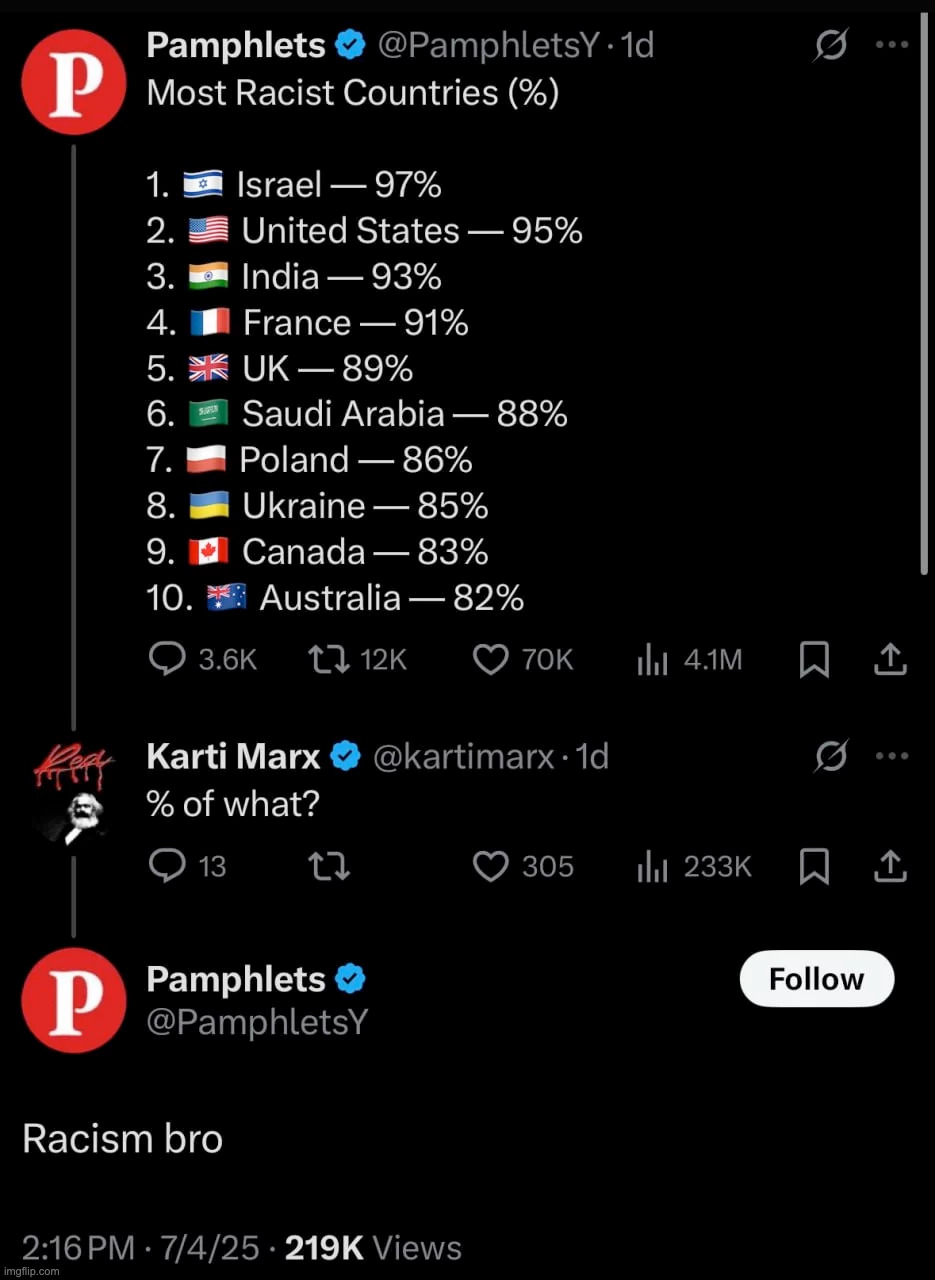Screen dimensions: 935x1280
Task: Reply to Karti Marx's comment
Action: coord(164,866)
